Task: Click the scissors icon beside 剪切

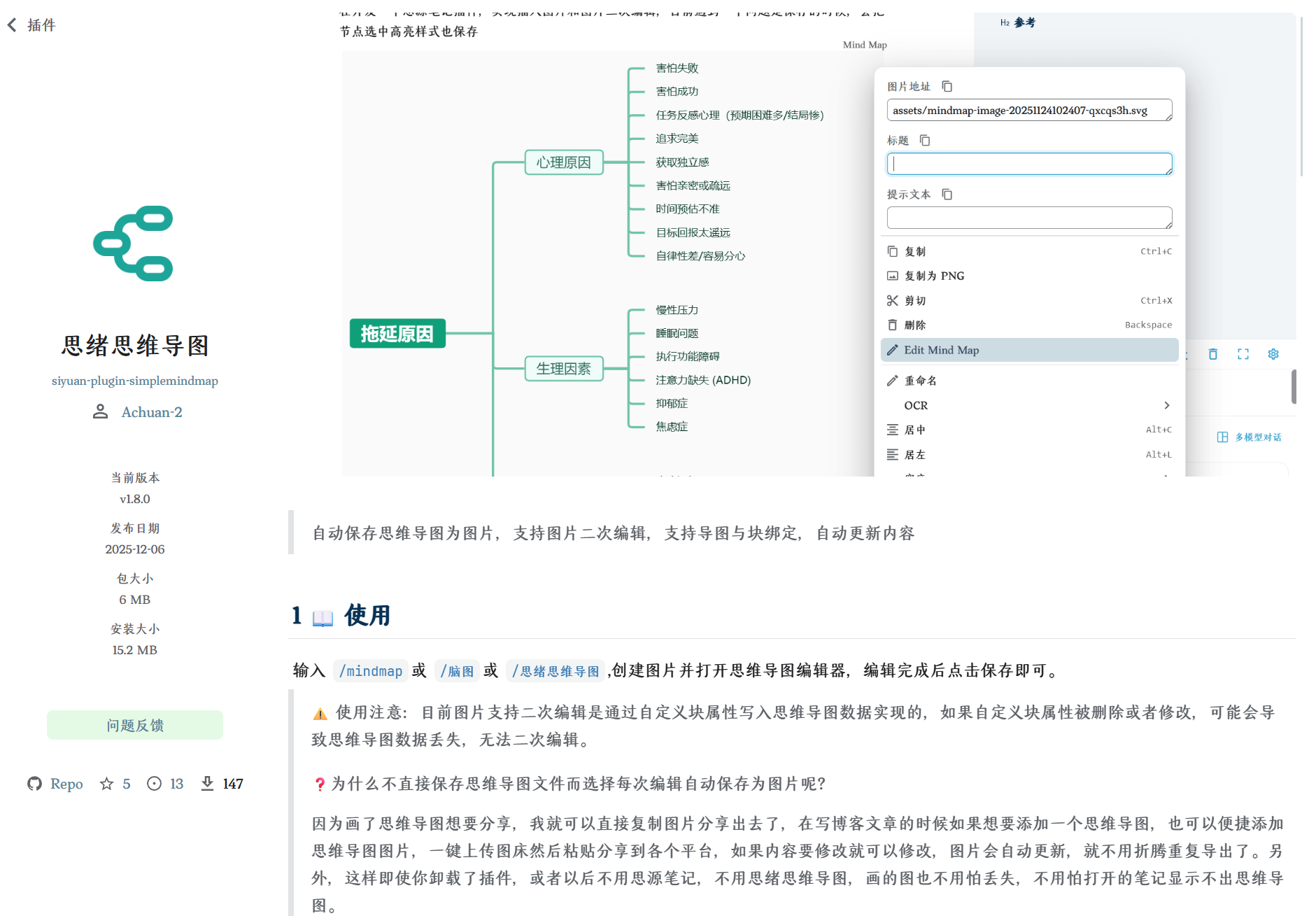Action: [x=893, y=300]
